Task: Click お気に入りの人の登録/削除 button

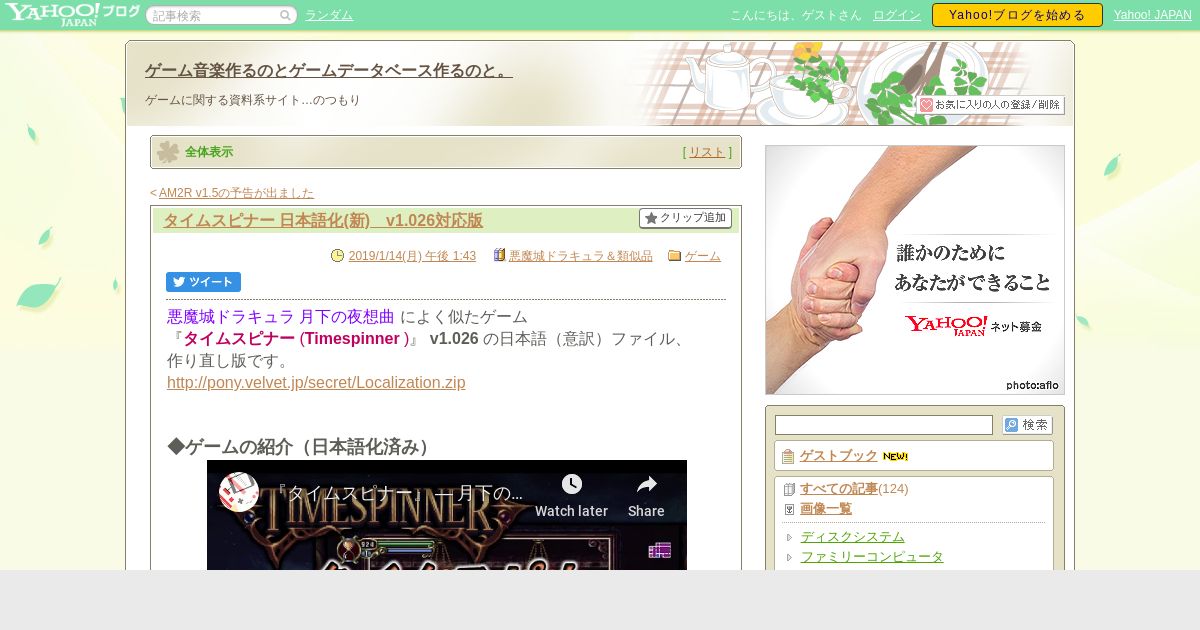Action: 990,105
